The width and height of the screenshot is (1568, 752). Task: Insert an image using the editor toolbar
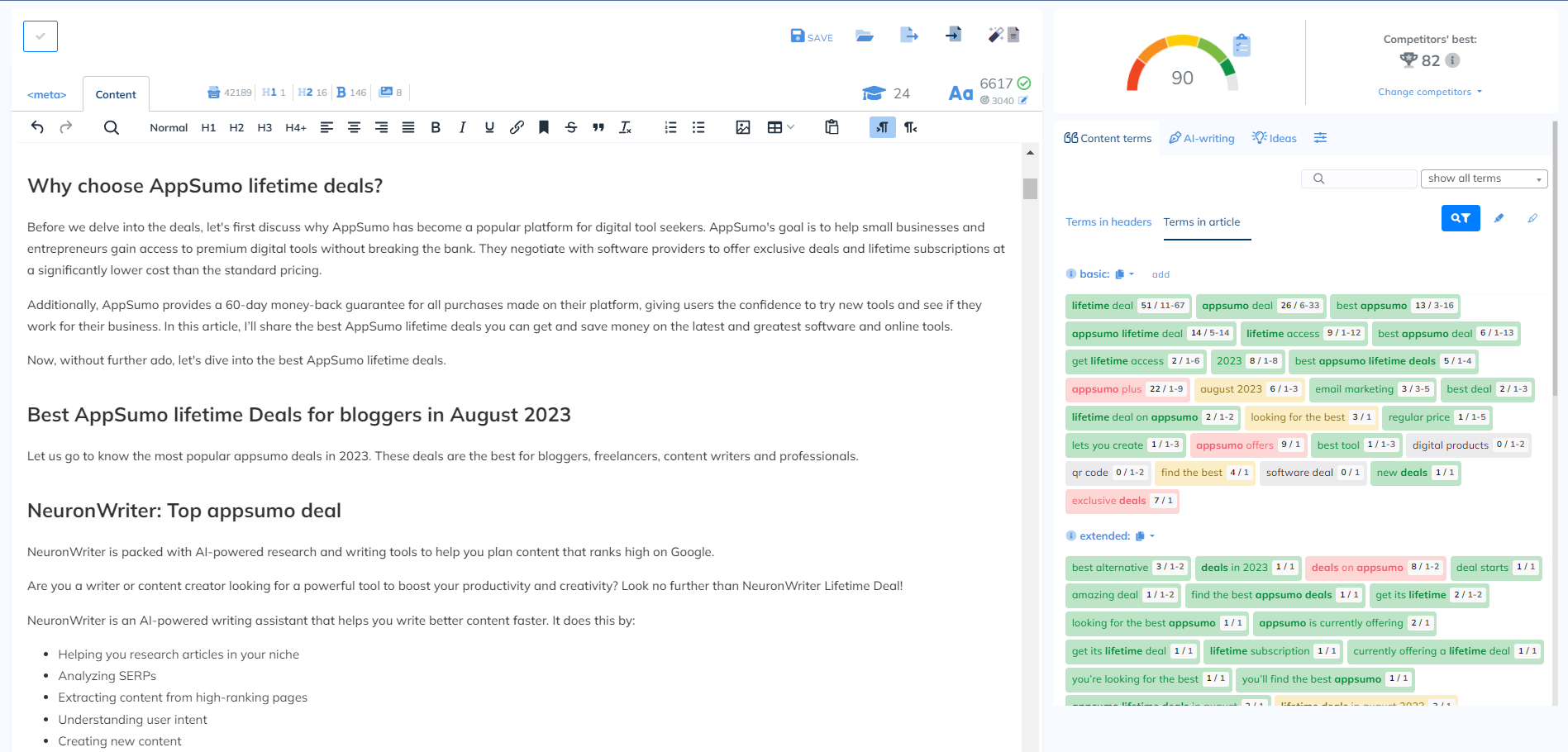[743, 127]
